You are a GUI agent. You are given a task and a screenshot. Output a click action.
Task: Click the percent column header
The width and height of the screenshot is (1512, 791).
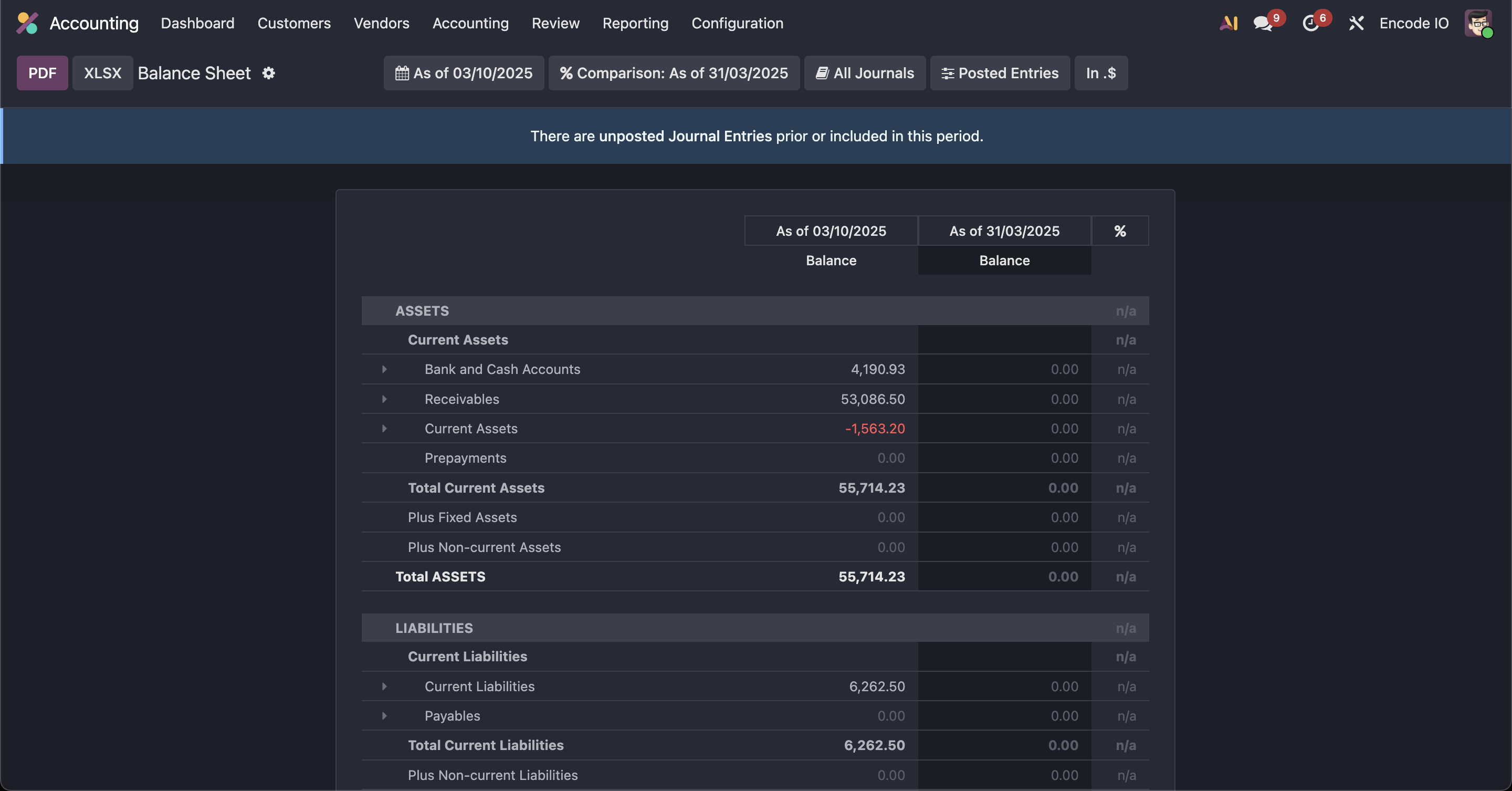pyautogui.click(x=1119, y=231)
